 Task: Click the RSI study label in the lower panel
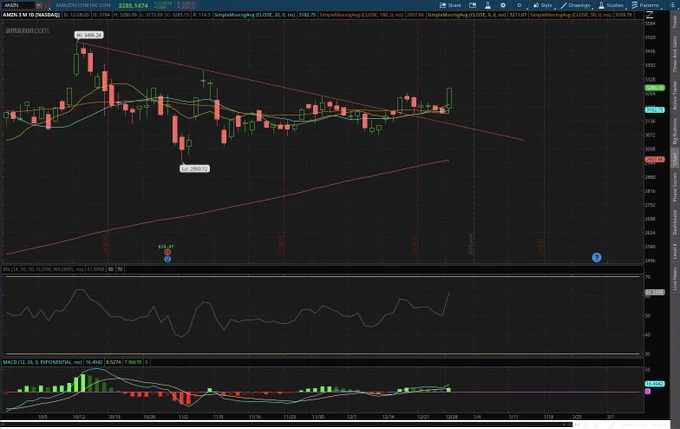pos(43,269)
